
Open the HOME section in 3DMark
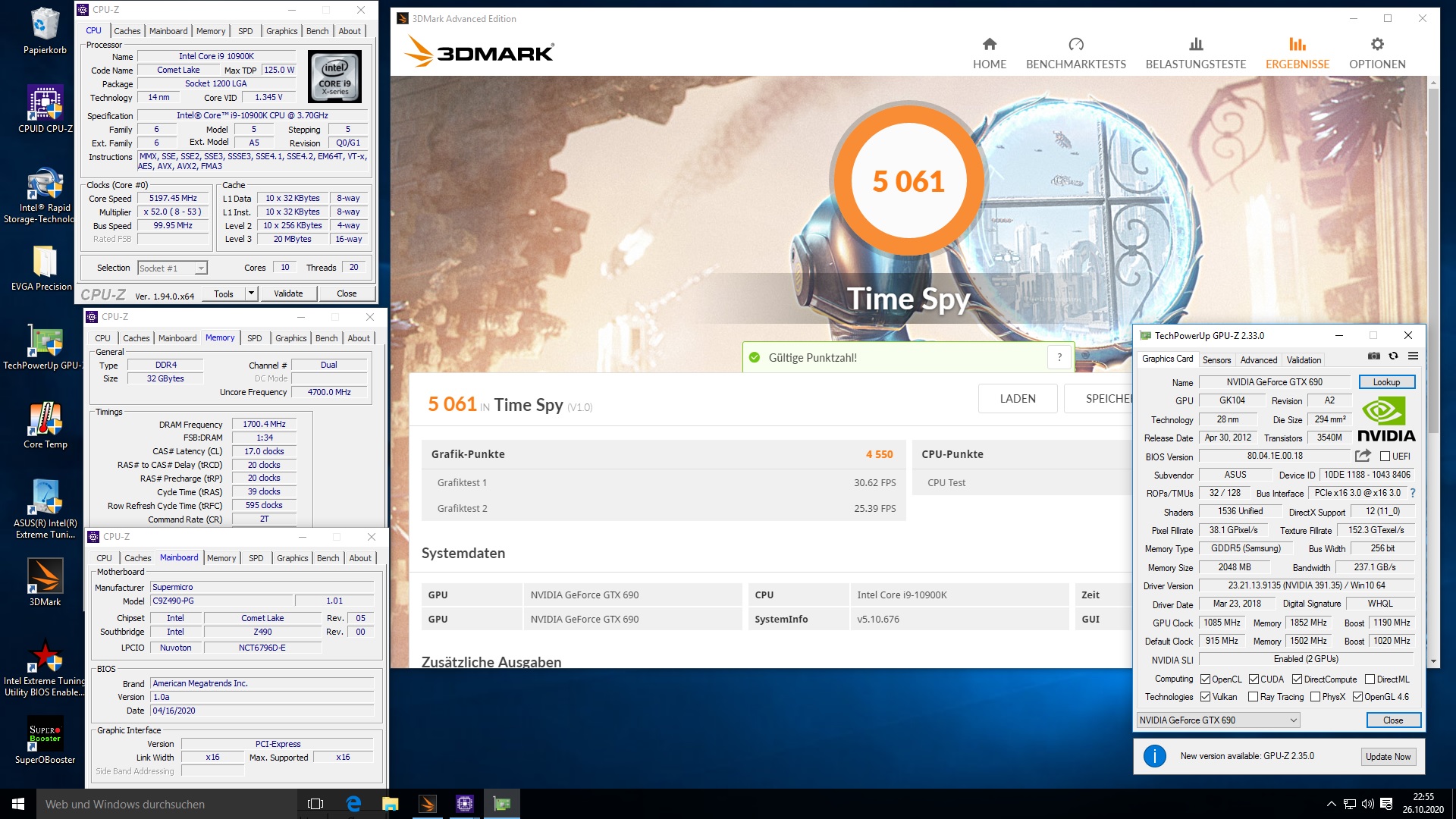(x=990, y=53)
